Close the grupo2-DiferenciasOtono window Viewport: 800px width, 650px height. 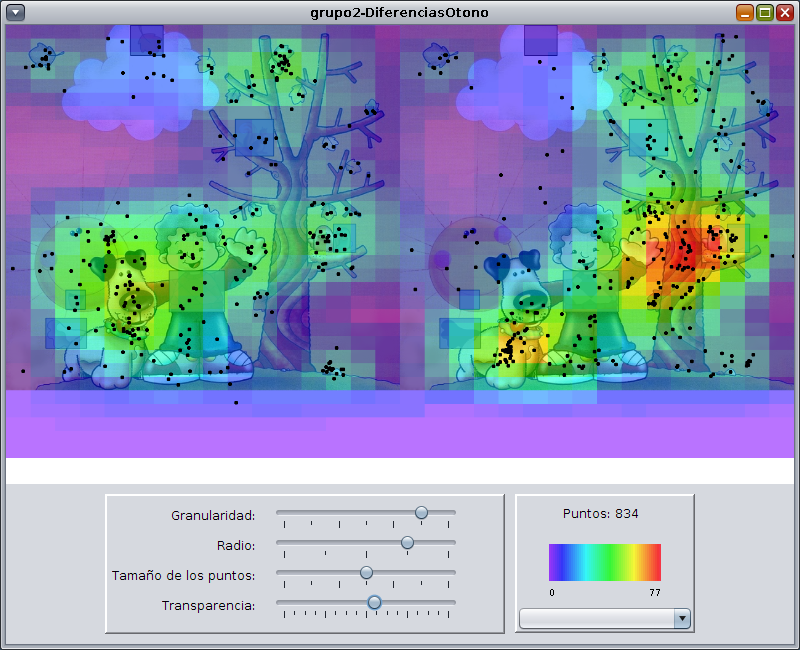coord(785,12)
